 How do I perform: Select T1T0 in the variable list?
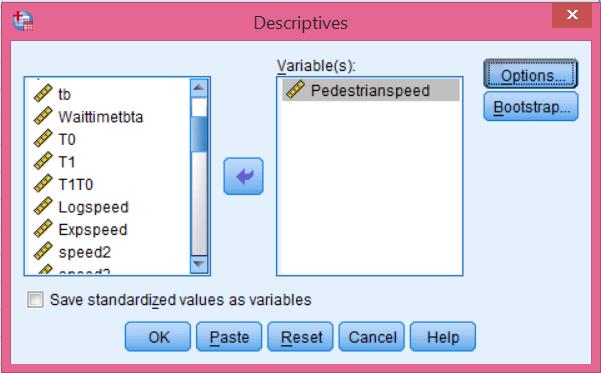(x=76, y=184)
